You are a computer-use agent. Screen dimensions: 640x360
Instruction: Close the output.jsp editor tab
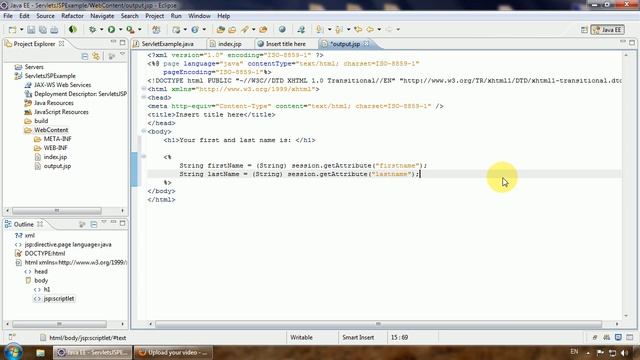coord(366,43)
